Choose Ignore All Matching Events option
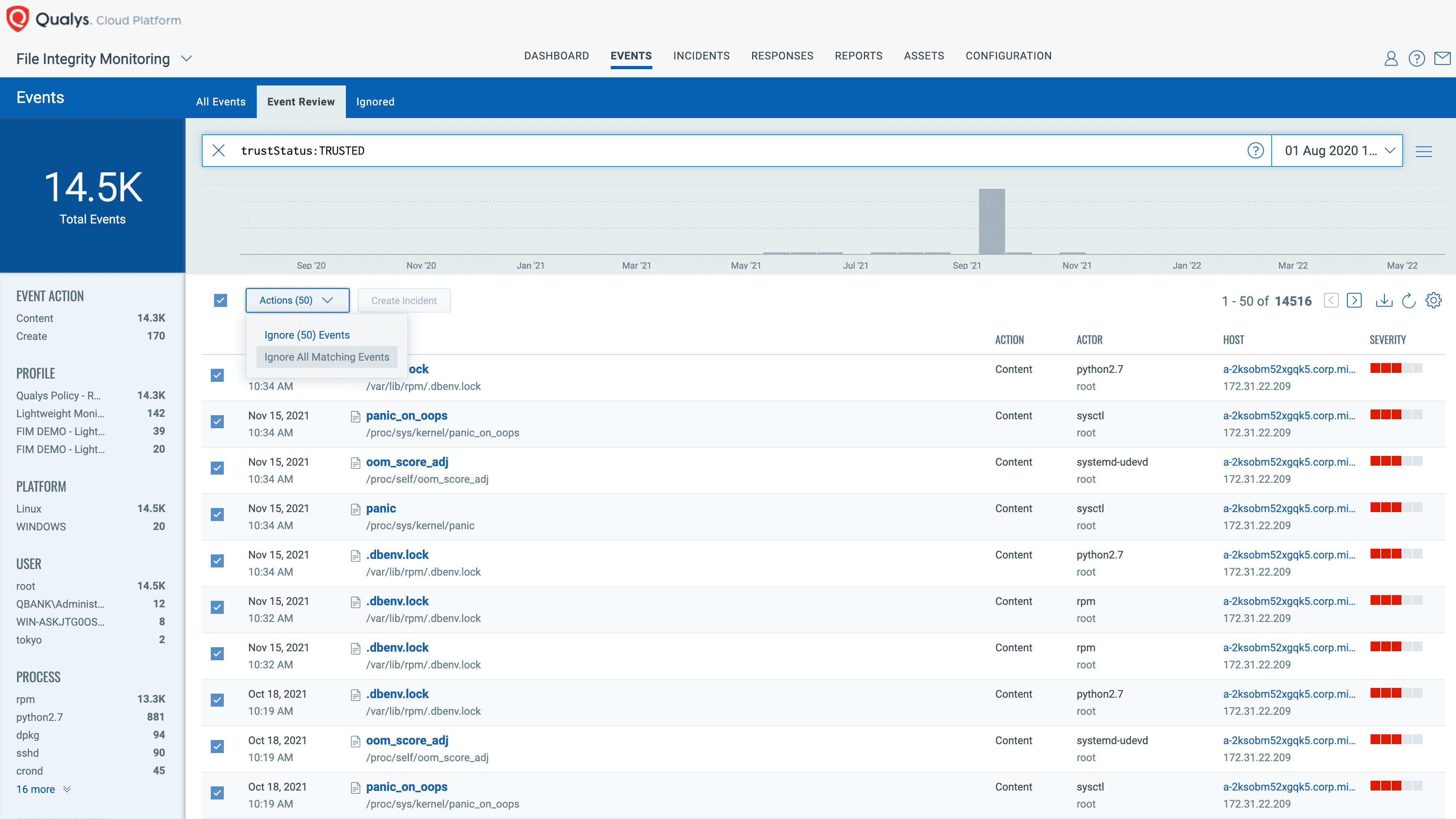1456x819 pixels. tap(327, 357)
